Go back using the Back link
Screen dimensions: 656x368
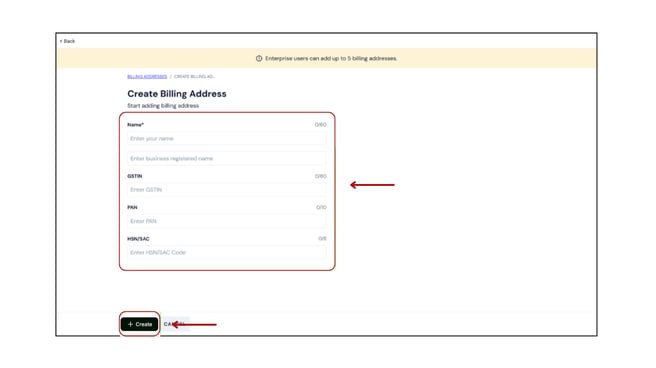pos(67,41)
